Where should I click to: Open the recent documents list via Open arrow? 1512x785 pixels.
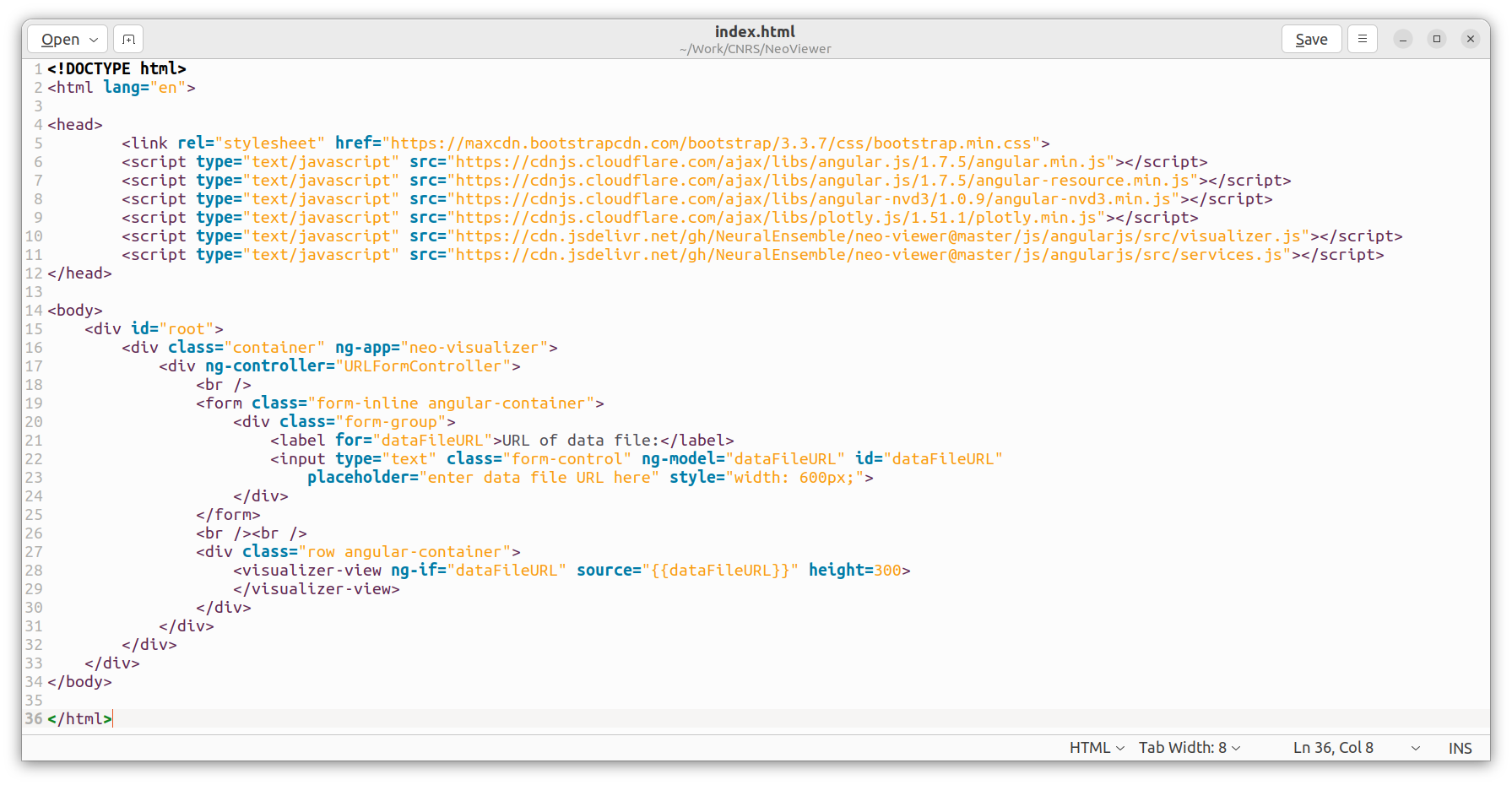(92, 39)
